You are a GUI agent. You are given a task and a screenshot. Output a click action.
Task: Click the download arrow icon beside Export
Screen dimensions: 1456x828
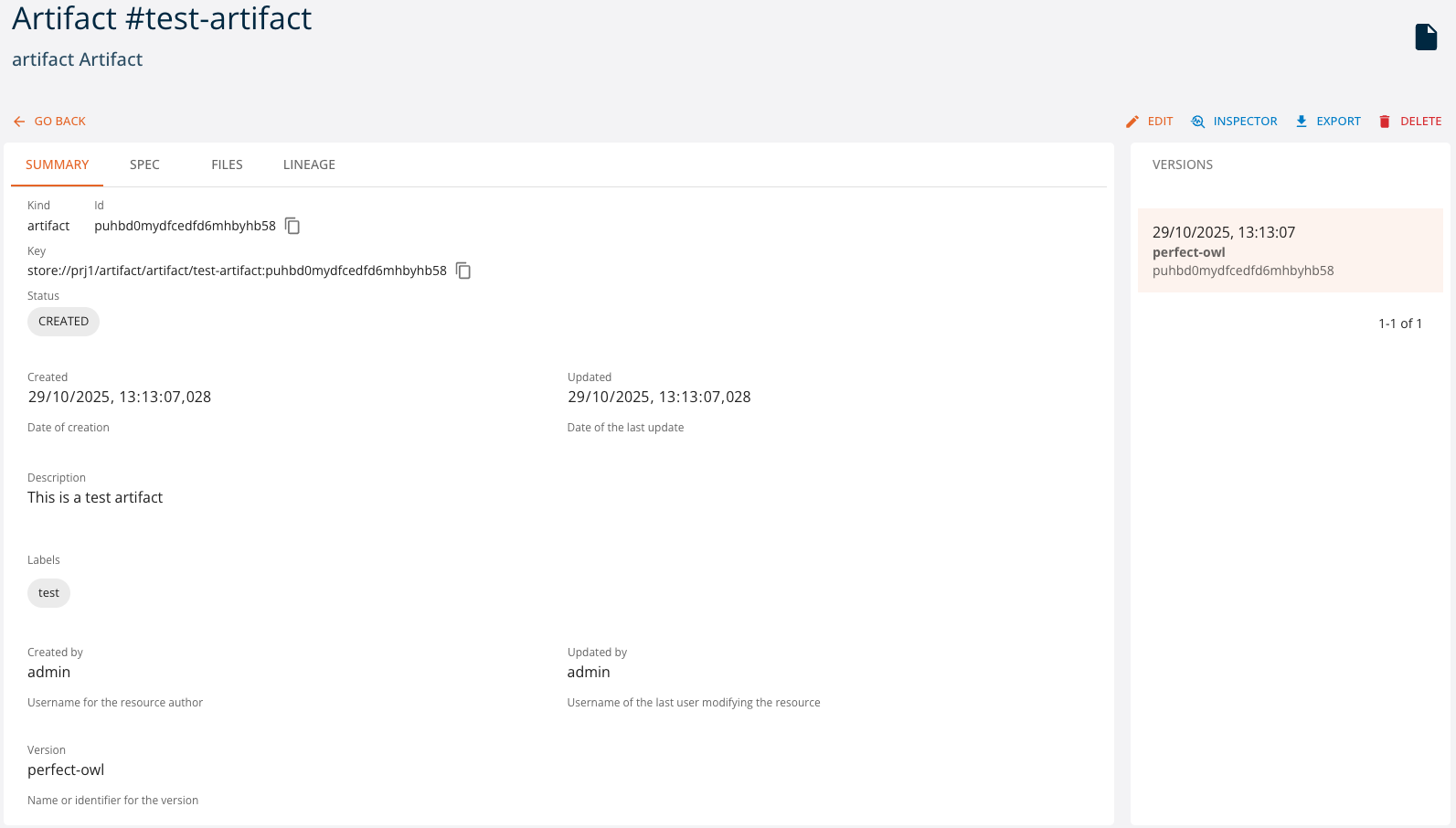click(x=1302, y=122)
